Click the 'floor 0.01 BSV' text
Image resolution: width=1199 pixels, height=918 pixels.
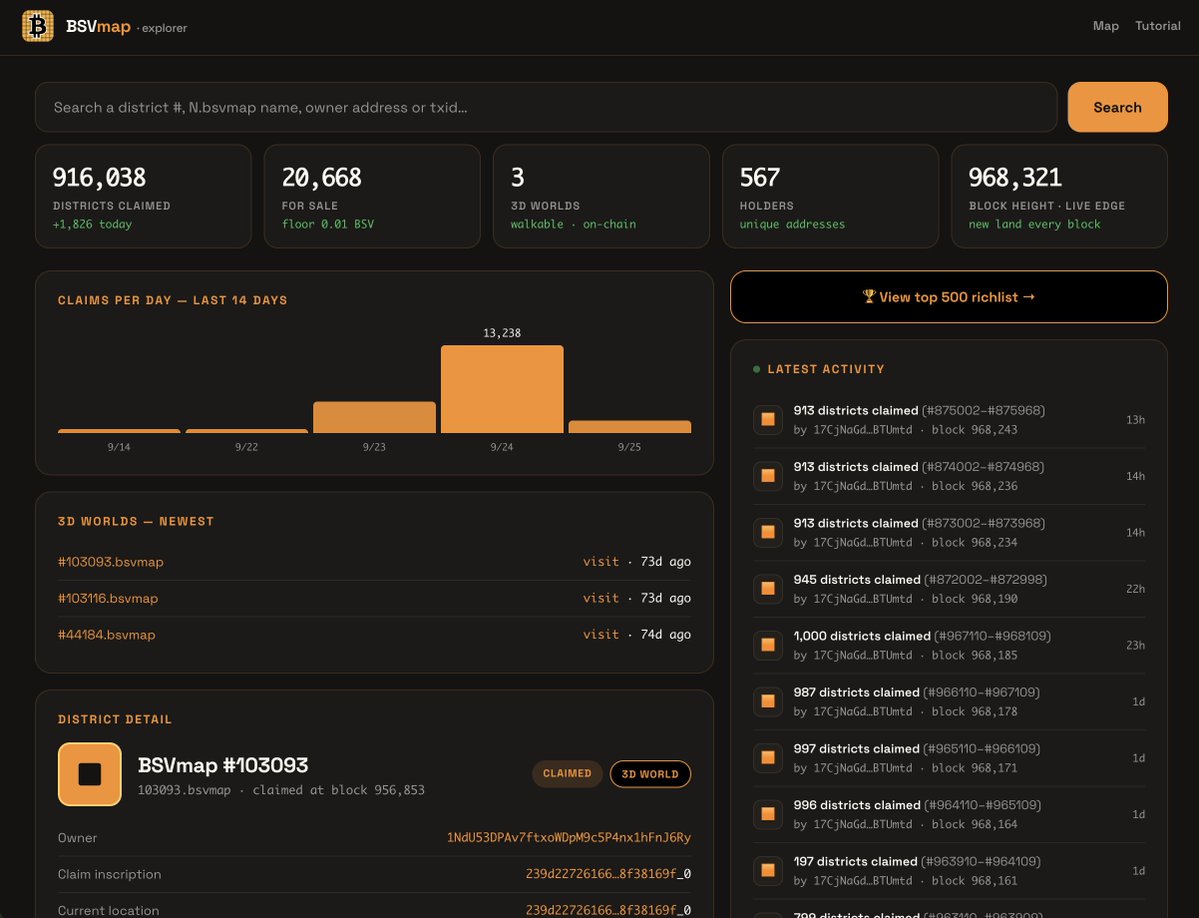pos(328,224)
